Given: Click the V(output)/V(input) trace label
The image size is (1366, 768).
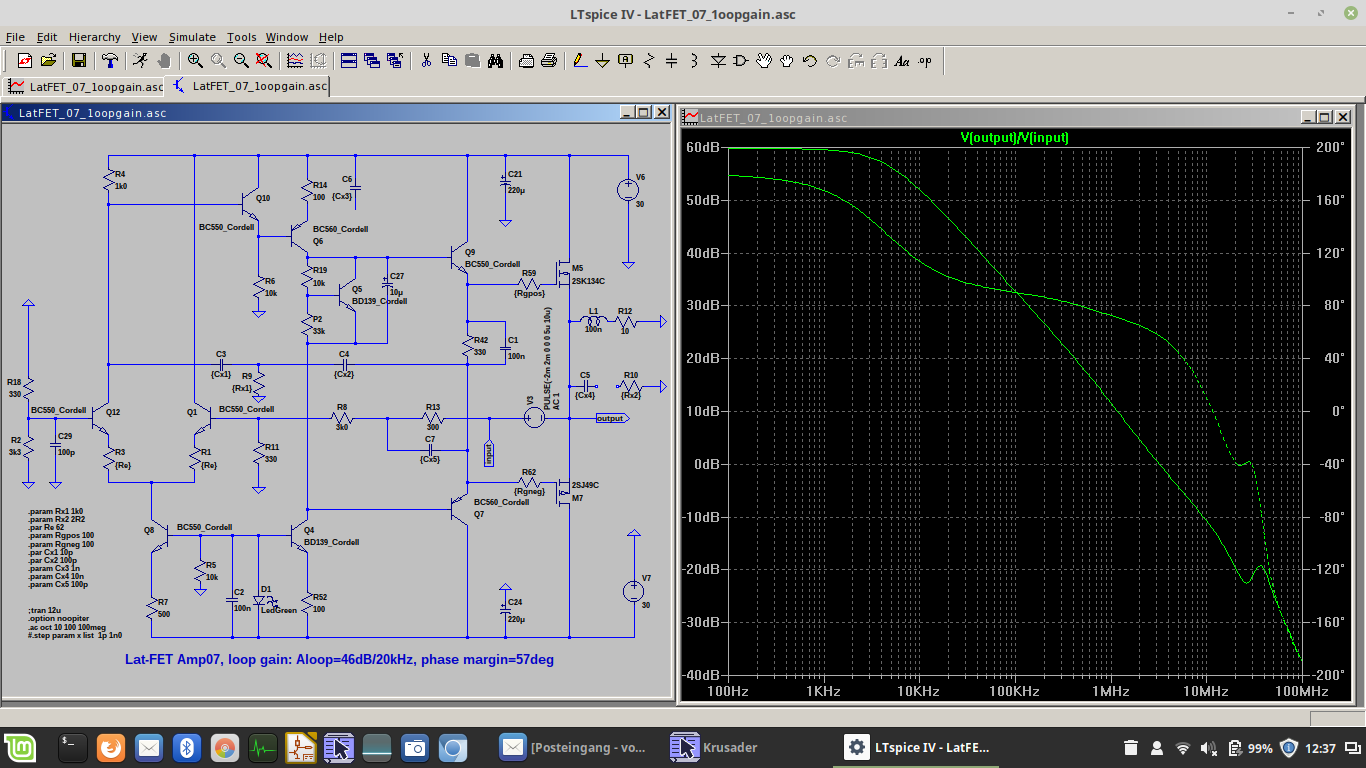Looking at the screenshot, I should point(1014,138).
